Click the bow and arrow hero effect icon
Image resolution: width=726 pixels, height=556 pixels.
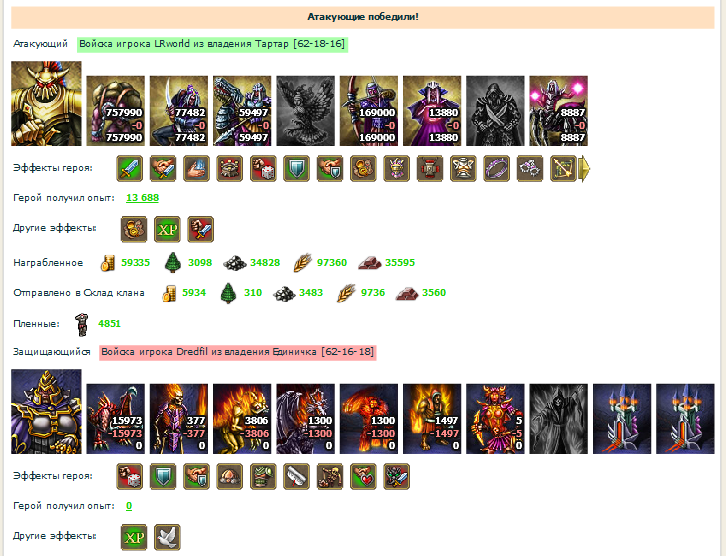563,169
